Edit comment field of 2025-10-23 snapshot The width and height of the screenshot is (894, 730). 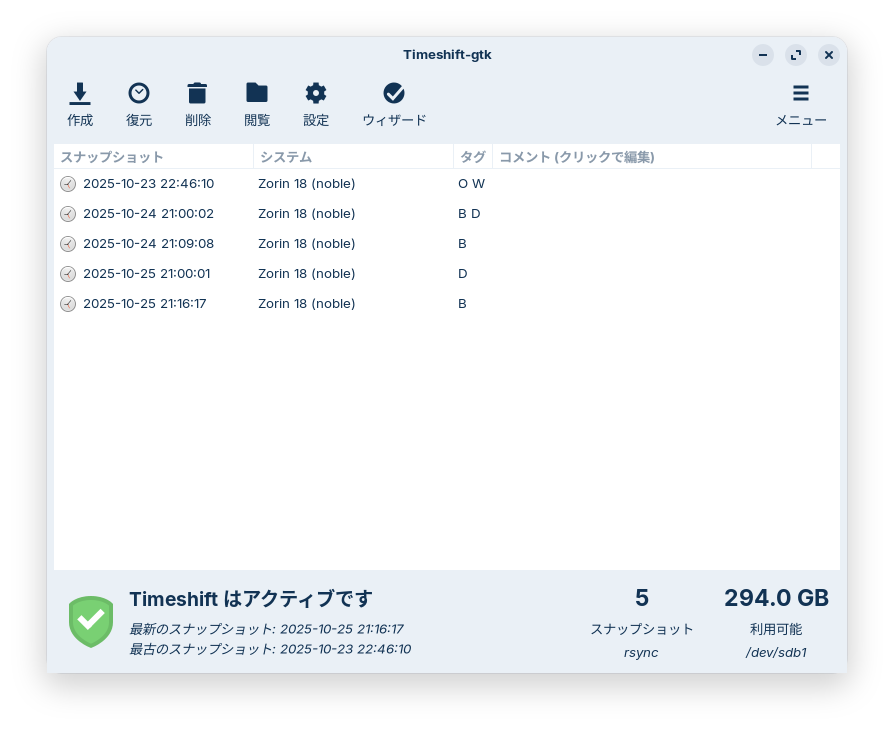[x=650, y=184]
